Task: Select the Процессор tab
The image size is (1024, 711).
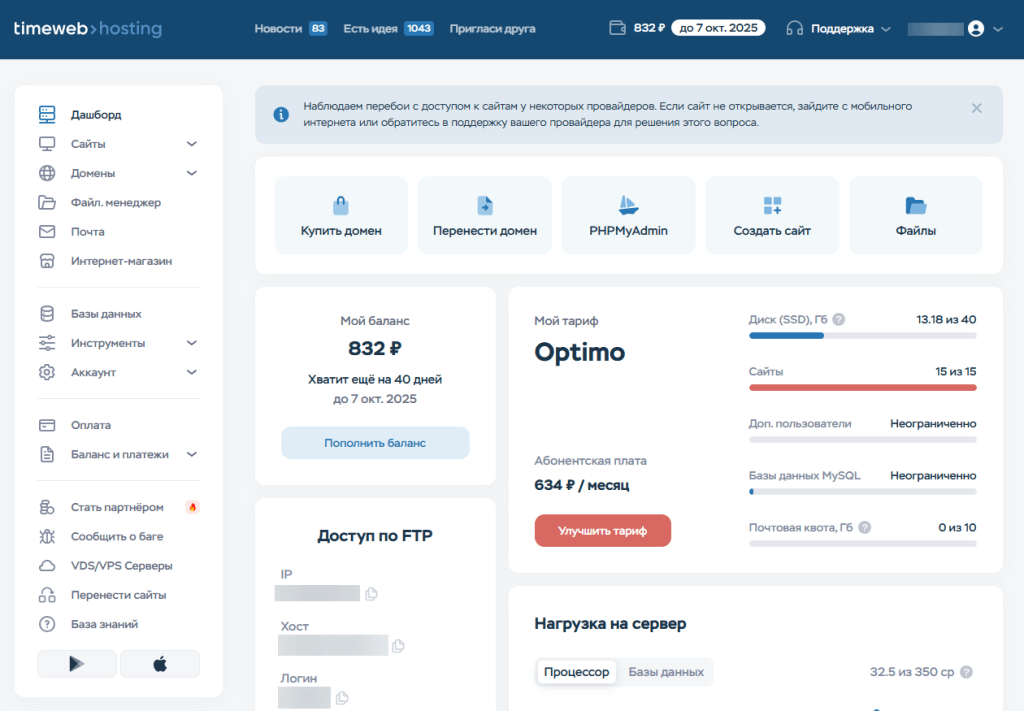Action: click(576, 672)
